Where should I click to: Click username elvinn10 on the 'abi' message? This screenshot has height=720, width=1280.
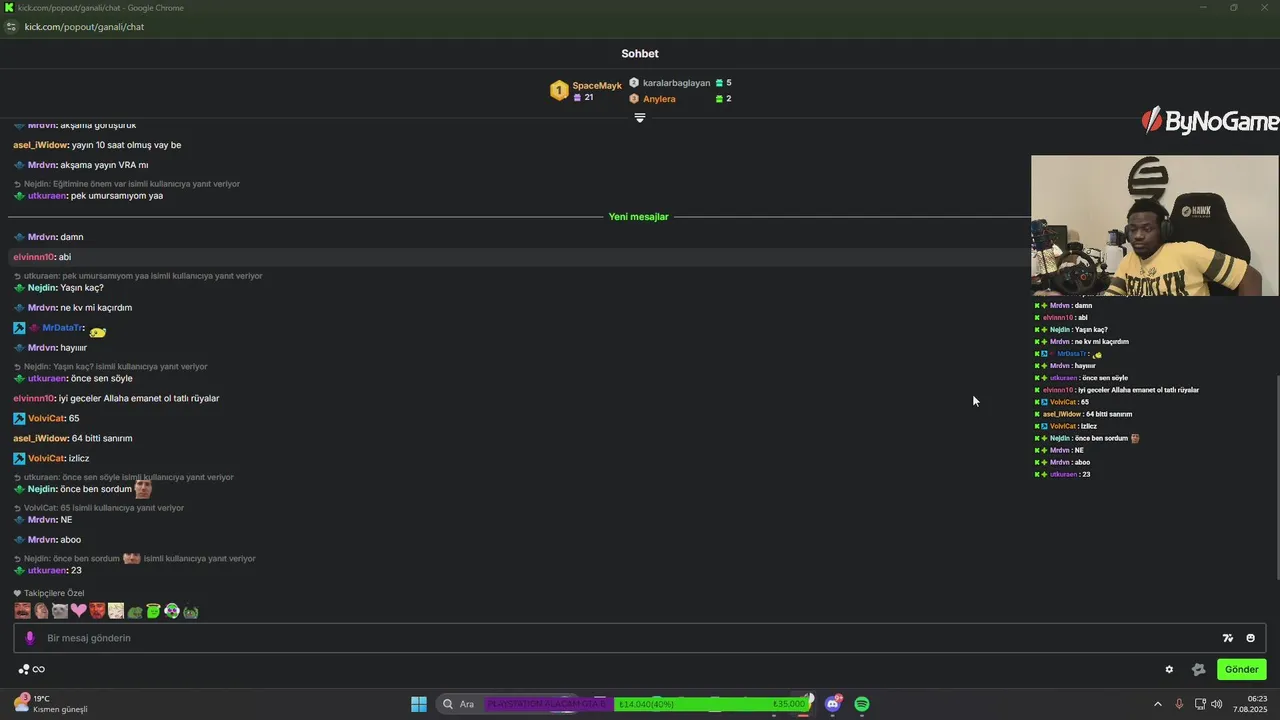click(x=33, y=257)
